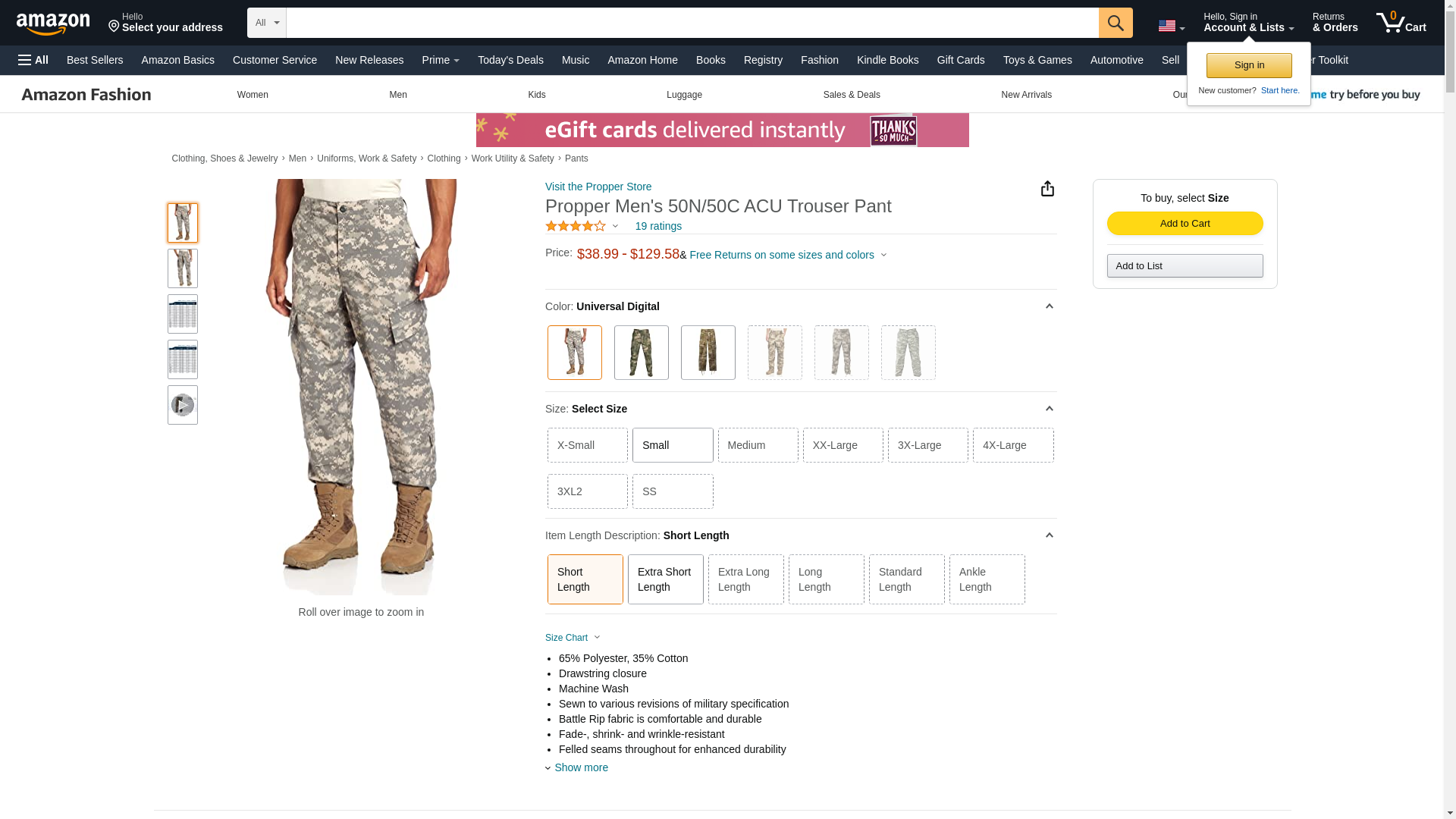Image resolution: width=1456 pixels, height=819 pixels.
Task: Select Extra Short Length option
Action: coord(665,579)
